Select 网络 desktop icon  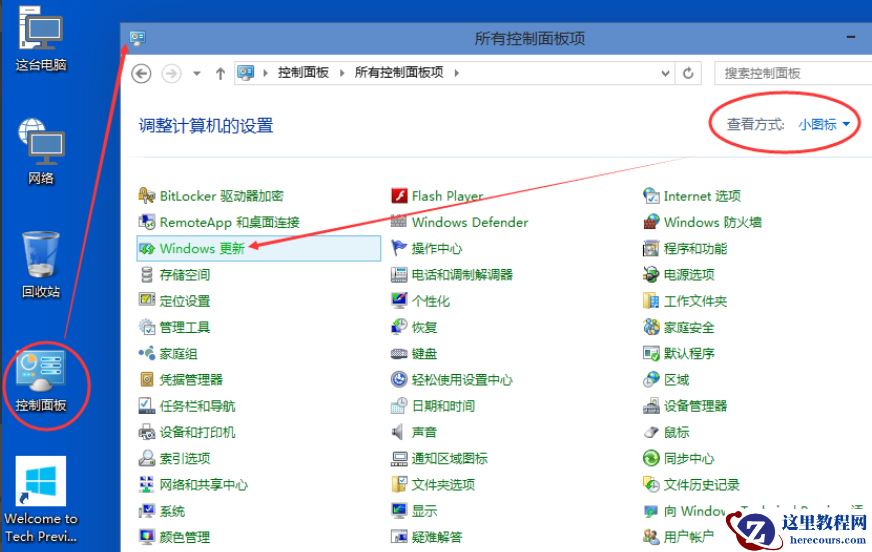(41, 151)
